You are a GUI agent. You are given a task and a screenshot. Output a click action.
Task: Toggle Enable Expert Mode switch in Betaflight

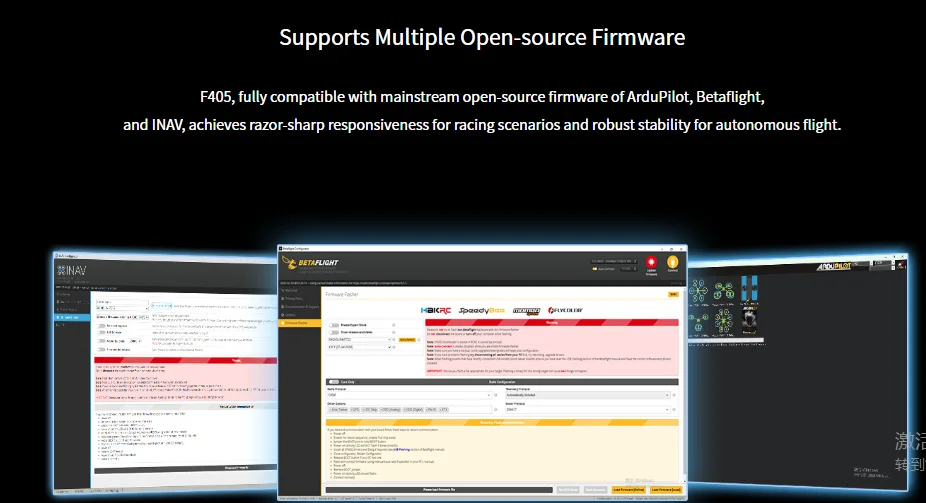point(334,325)
